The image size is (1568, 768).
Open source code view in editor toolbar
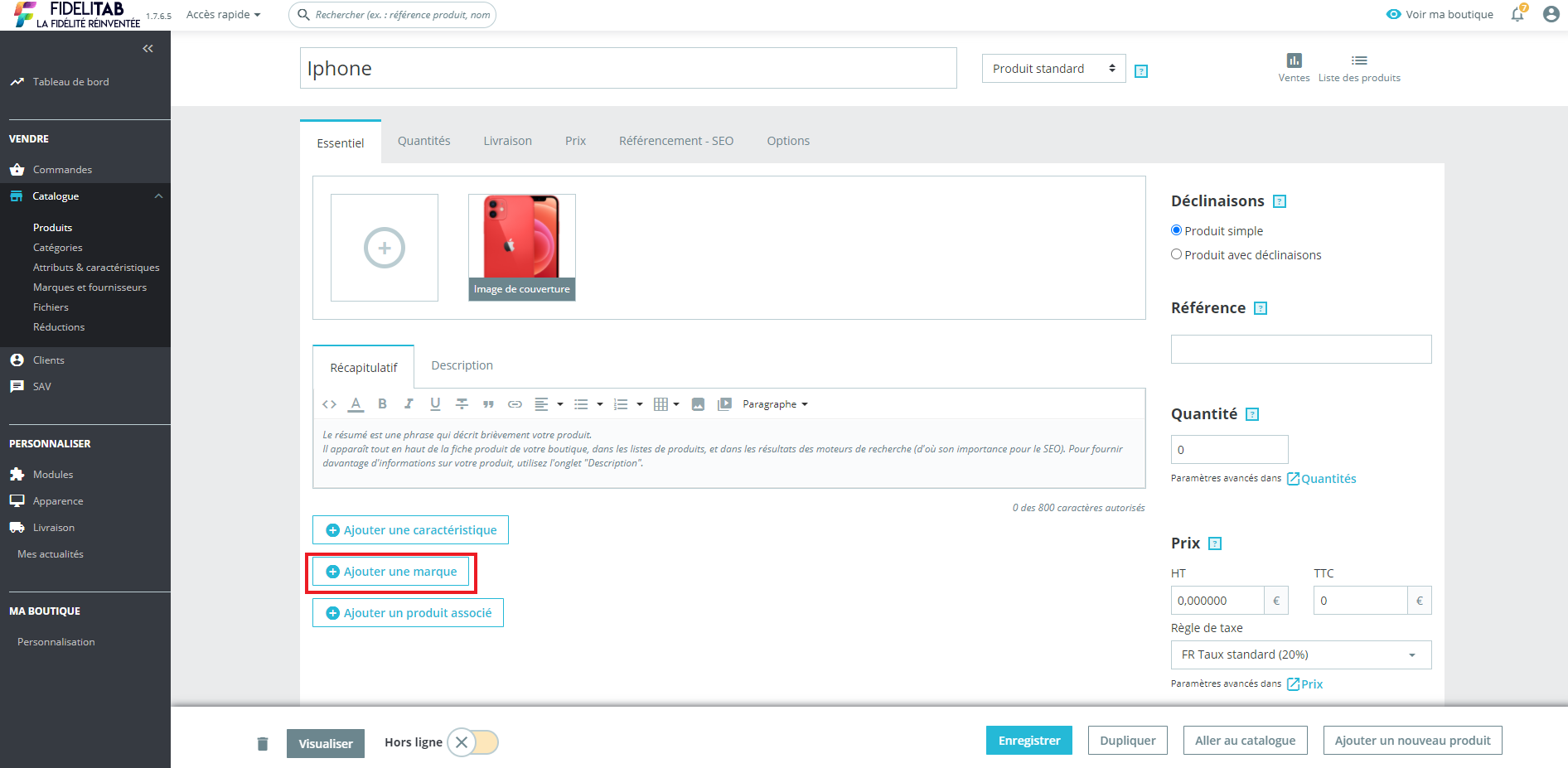click(x=329, y=404)
